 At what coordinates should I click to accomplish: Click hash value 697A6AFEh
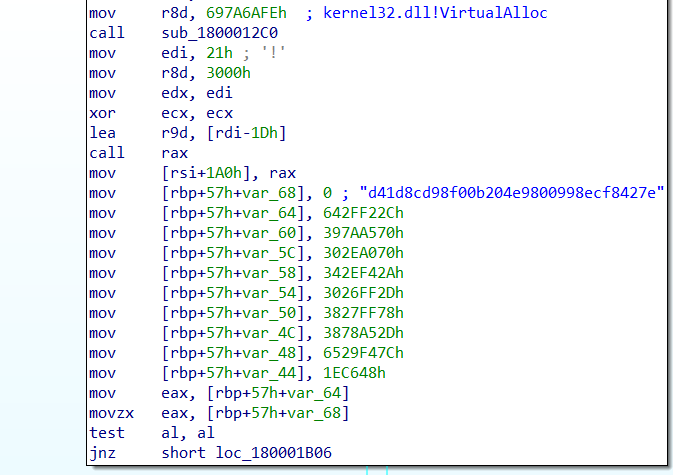click(x=246, y=13)
